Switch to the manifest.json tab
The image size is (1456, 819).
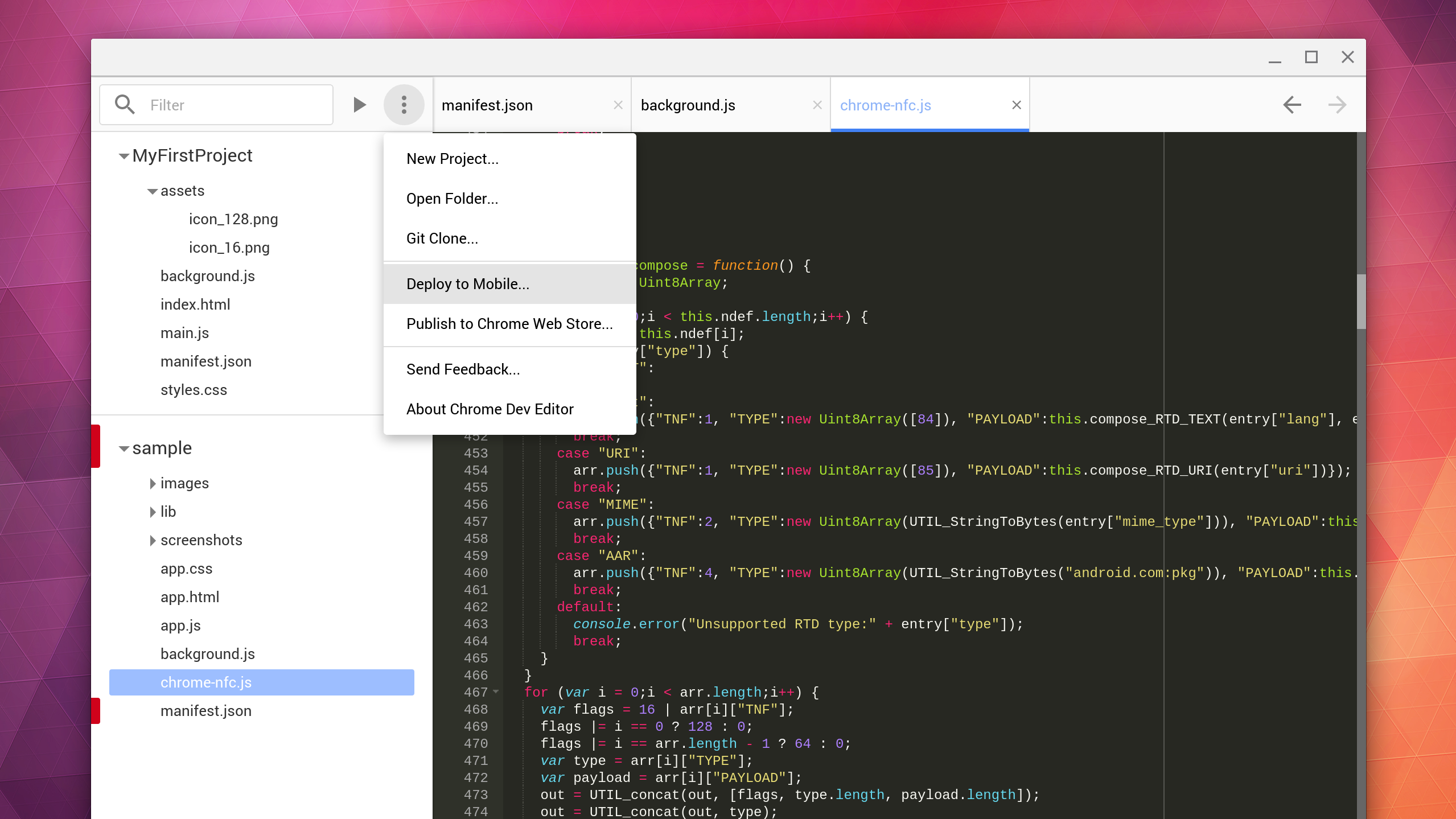pyautogui.click(x=487, y=105)
